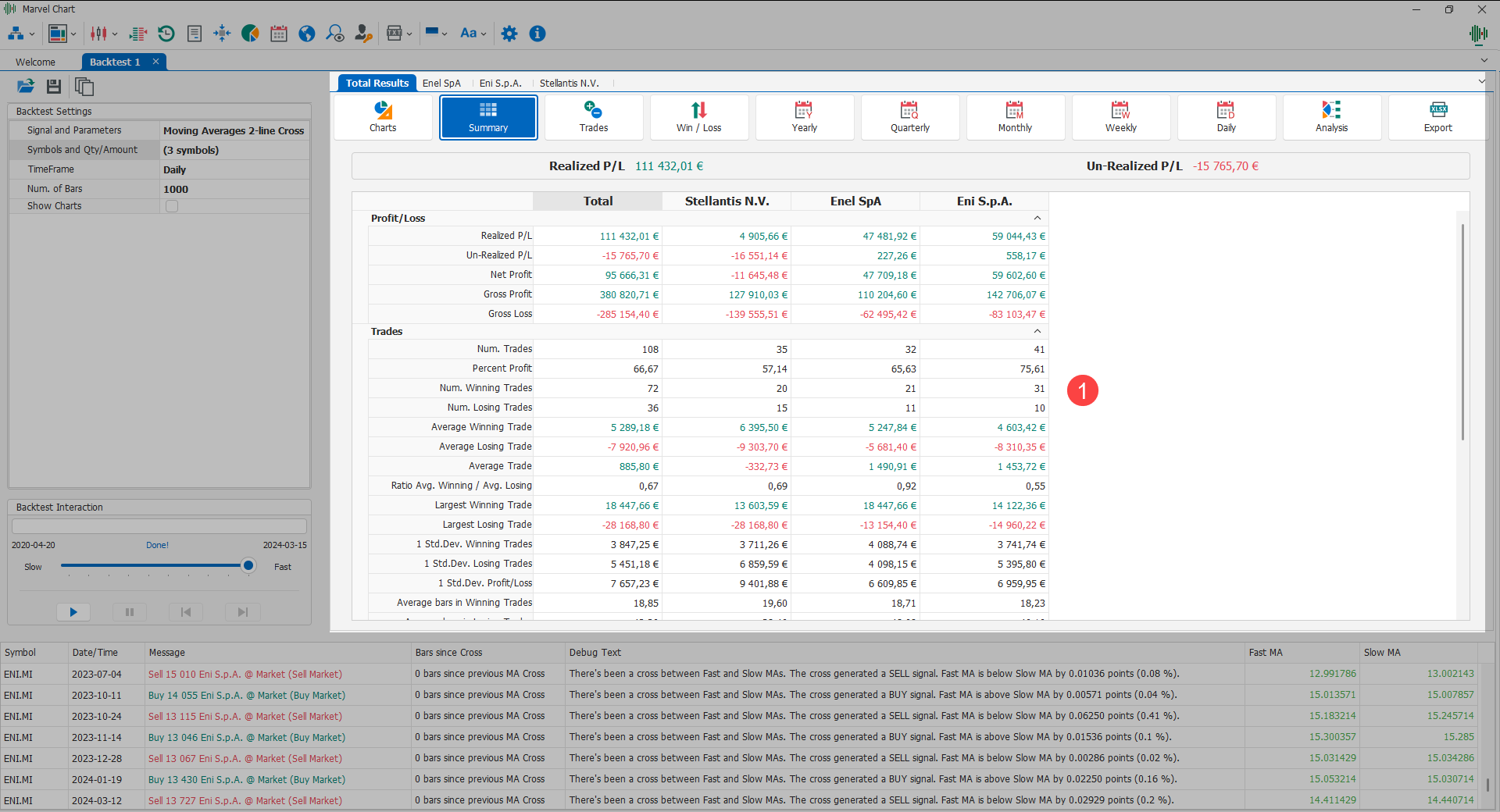Select the Num. of Bars value 1000
This screenshot has width=1500, height=812.
pyautogui.click(x=234, y=189)
